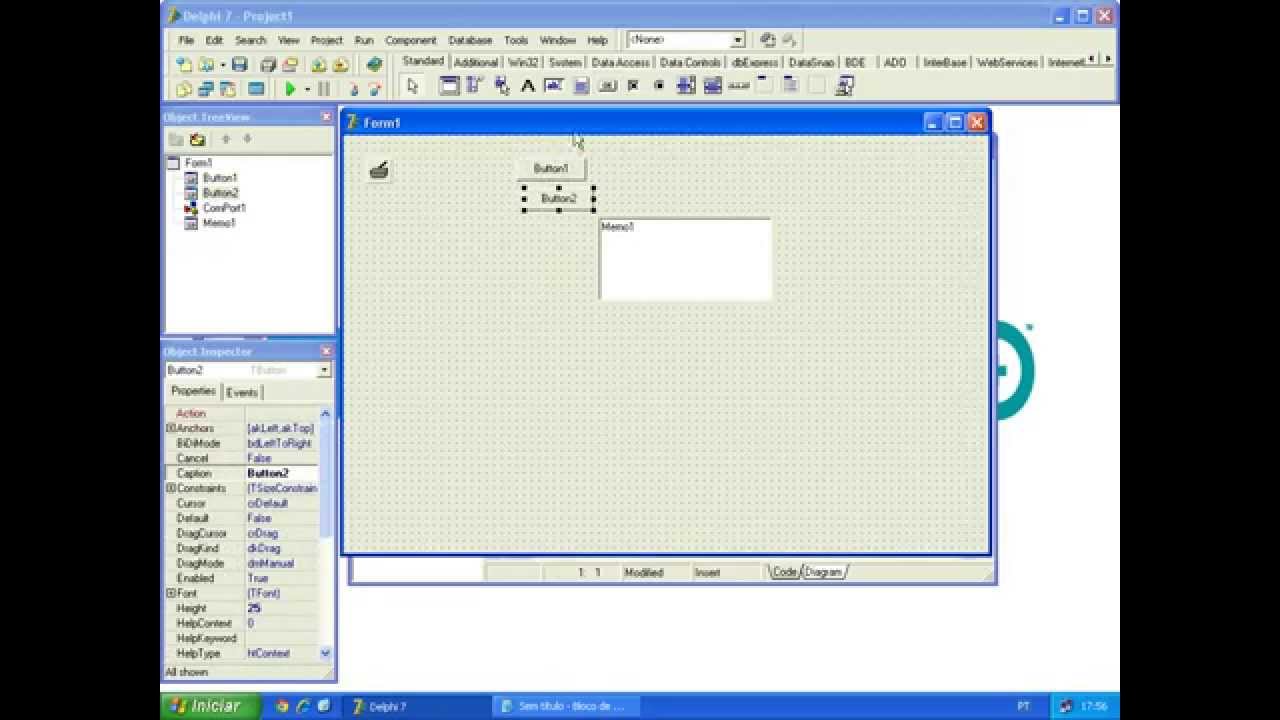The width and height of the screenshot is (1280, 720).
Task: Expand the Constraints property
Action: click(x=170, y=488)
